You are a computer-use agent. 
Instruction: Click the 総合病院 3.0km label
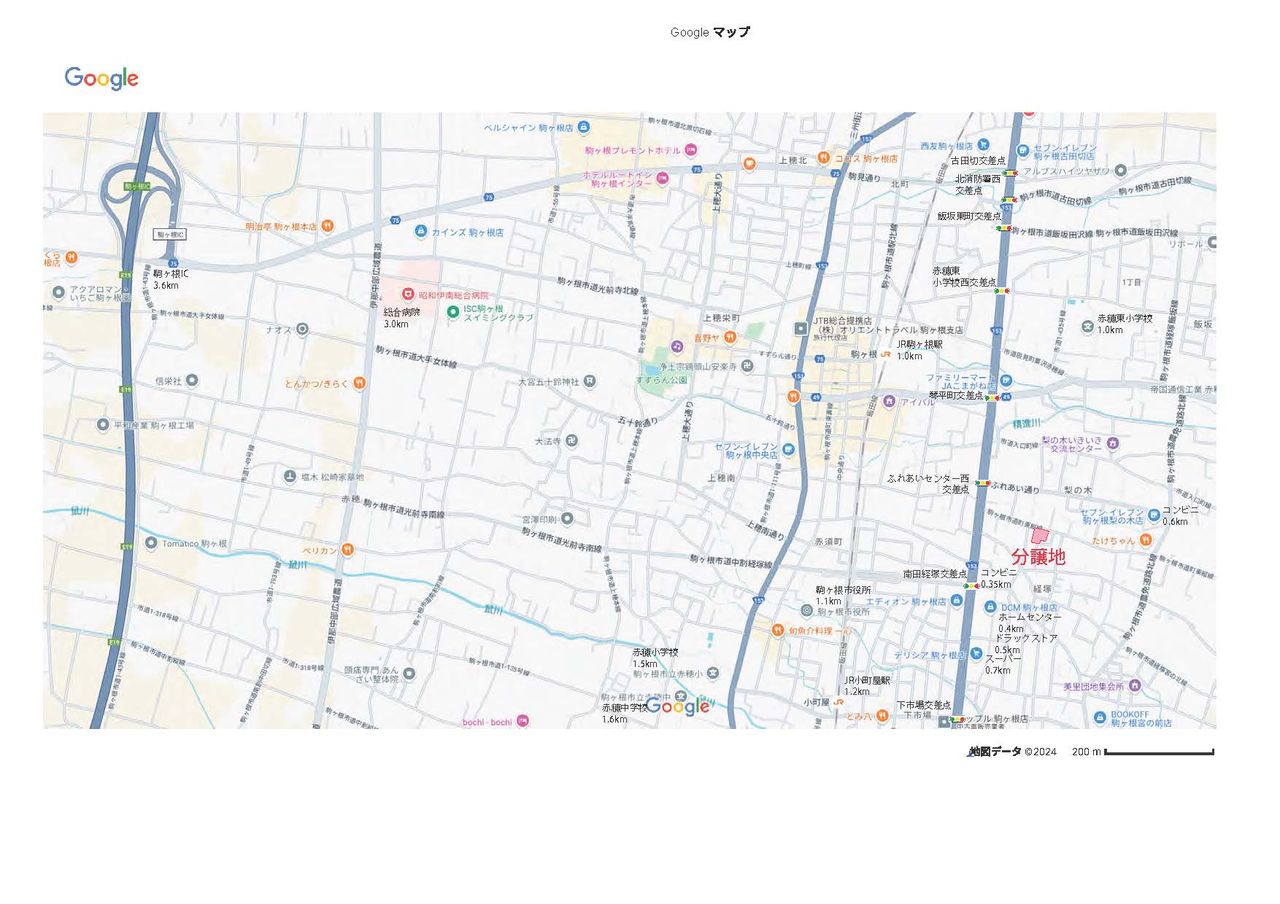402,318
